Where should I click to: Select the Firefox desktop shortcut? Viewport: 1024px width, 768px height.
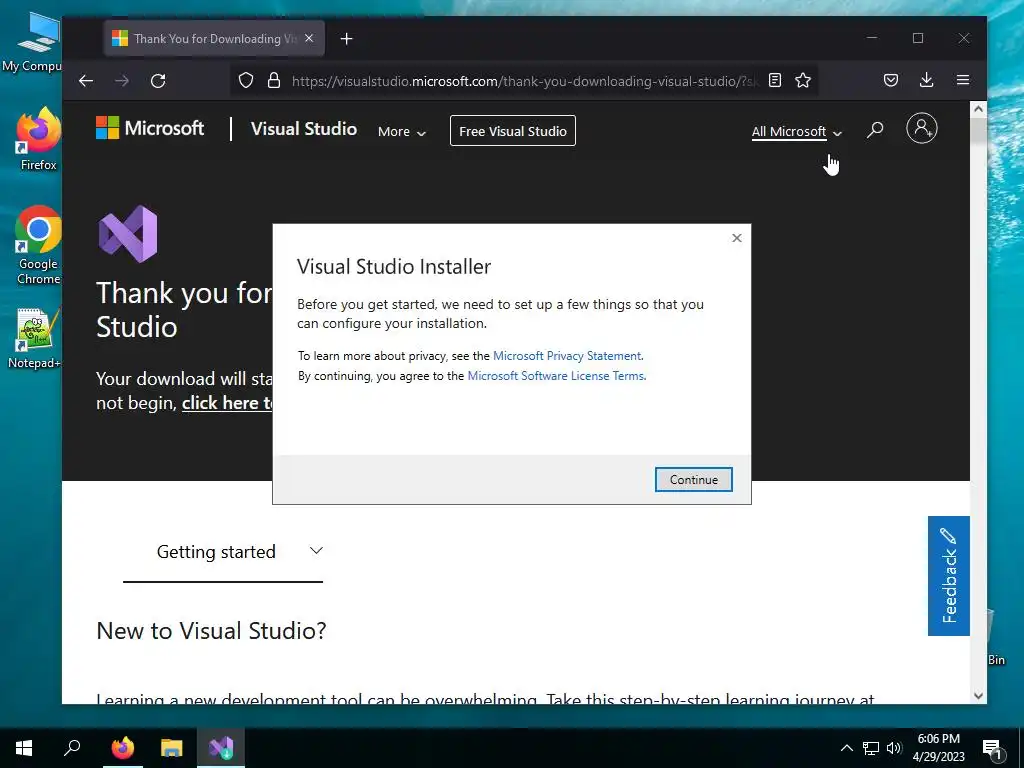[x=38, y=139]
